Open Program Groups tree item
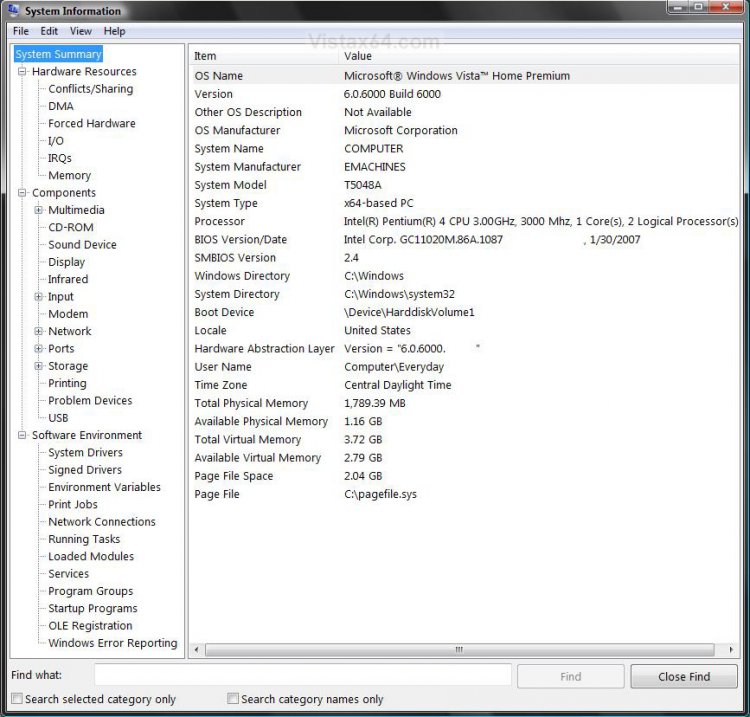 91,591
